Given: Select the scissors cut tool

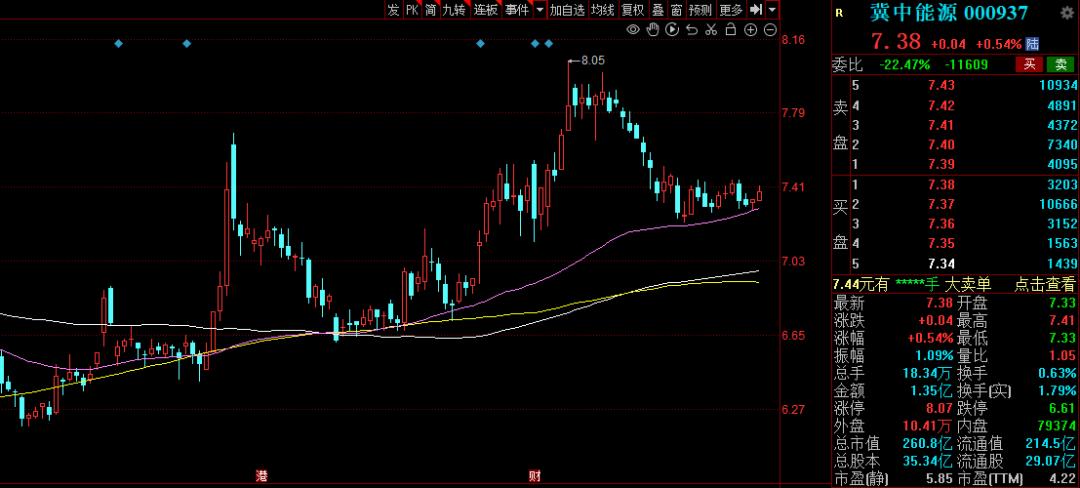Looking at the screenshot, I should click(x=710, y=30).
